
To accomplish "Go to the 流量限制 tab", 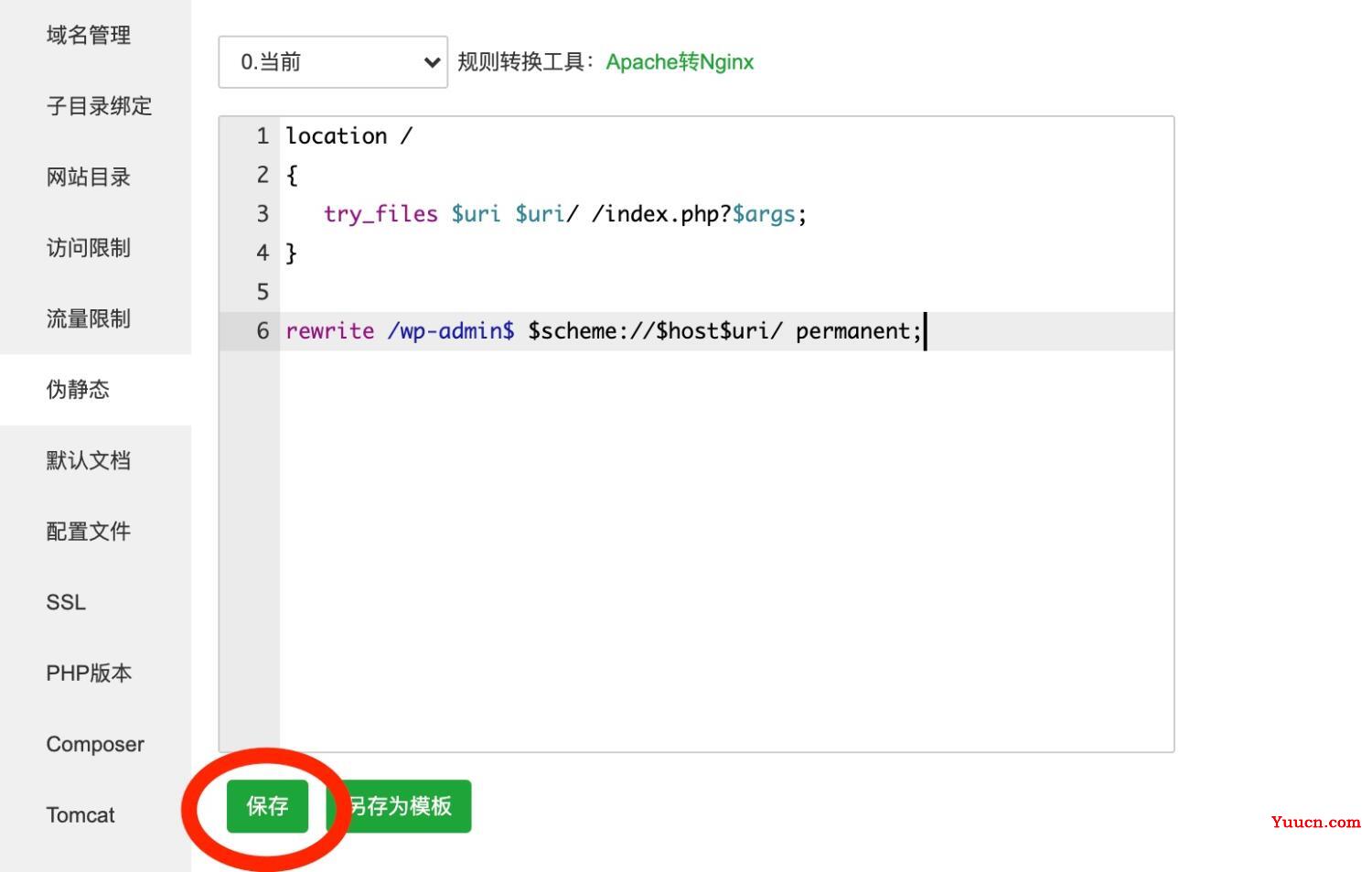I will tap(89, 318).
